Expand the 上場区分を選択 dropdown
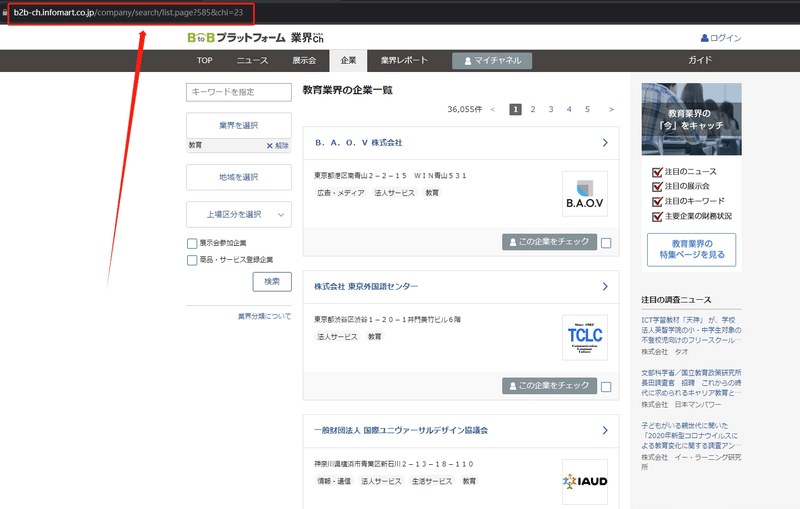This screenshot has height=509, width=800. pyautogui.click(x=239, y=215)
